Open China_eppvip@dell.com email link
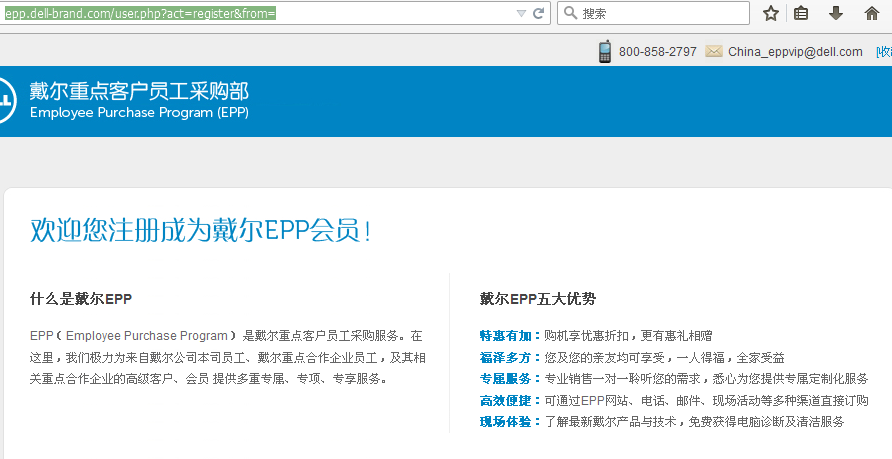 795,52
